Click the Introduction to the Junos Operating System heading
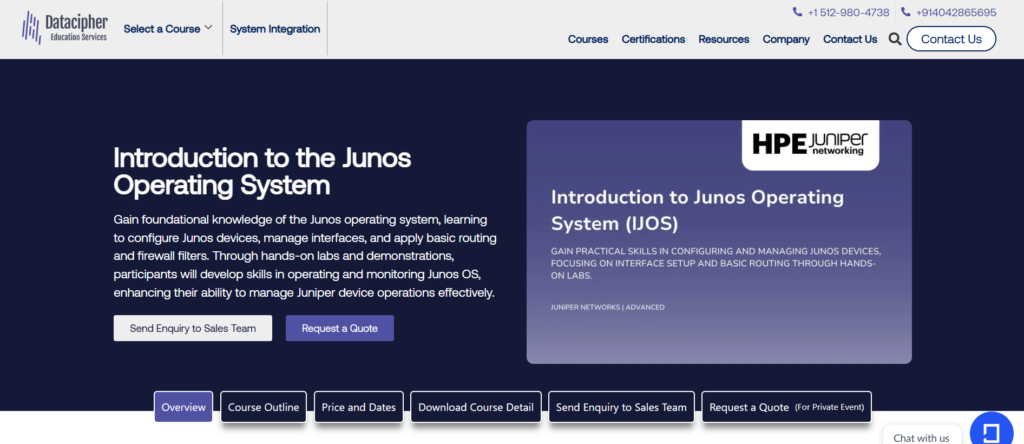 click(263, 171)
